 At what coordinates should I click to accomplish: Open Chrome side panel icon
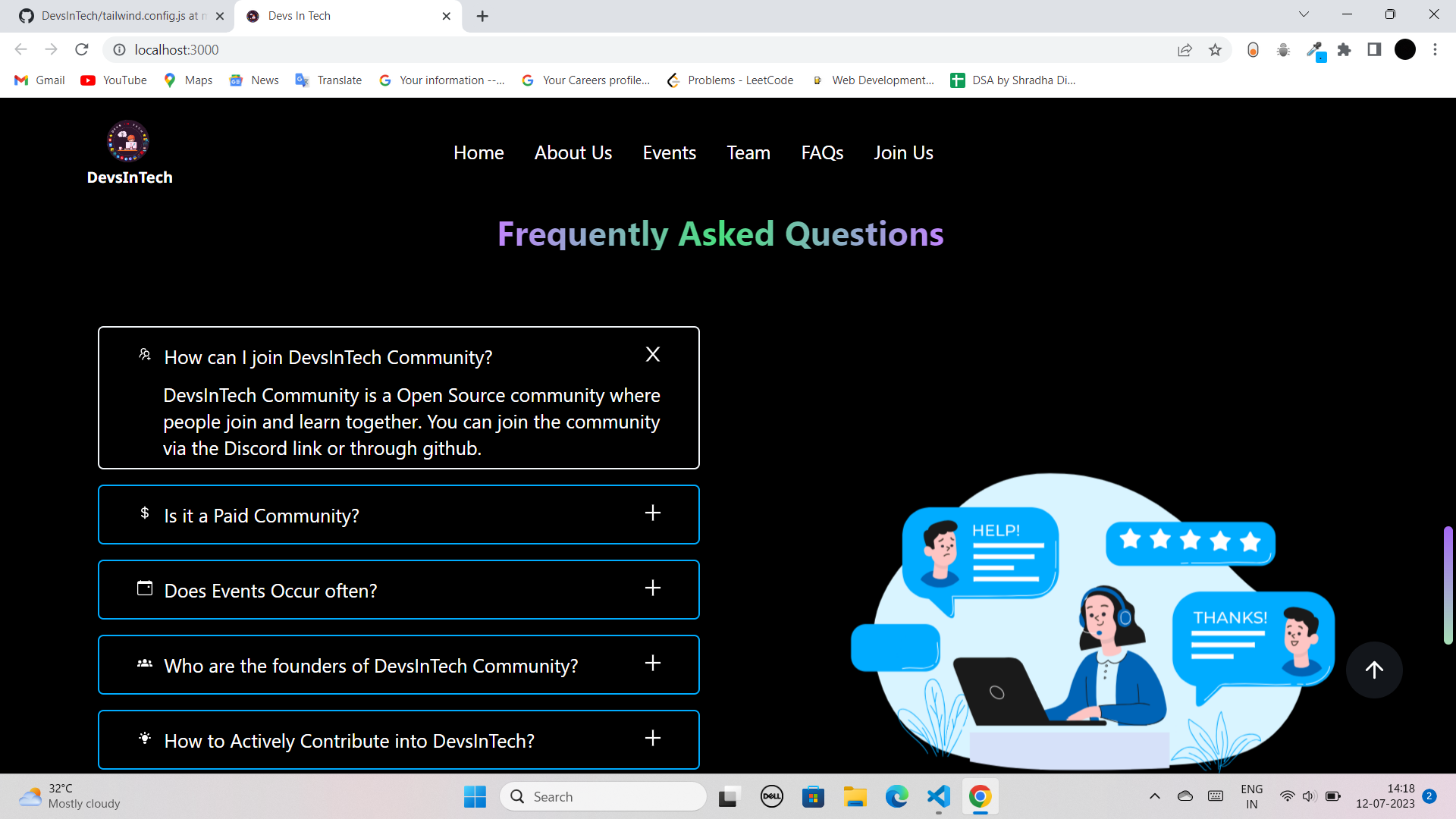[x=1374, y=50]
